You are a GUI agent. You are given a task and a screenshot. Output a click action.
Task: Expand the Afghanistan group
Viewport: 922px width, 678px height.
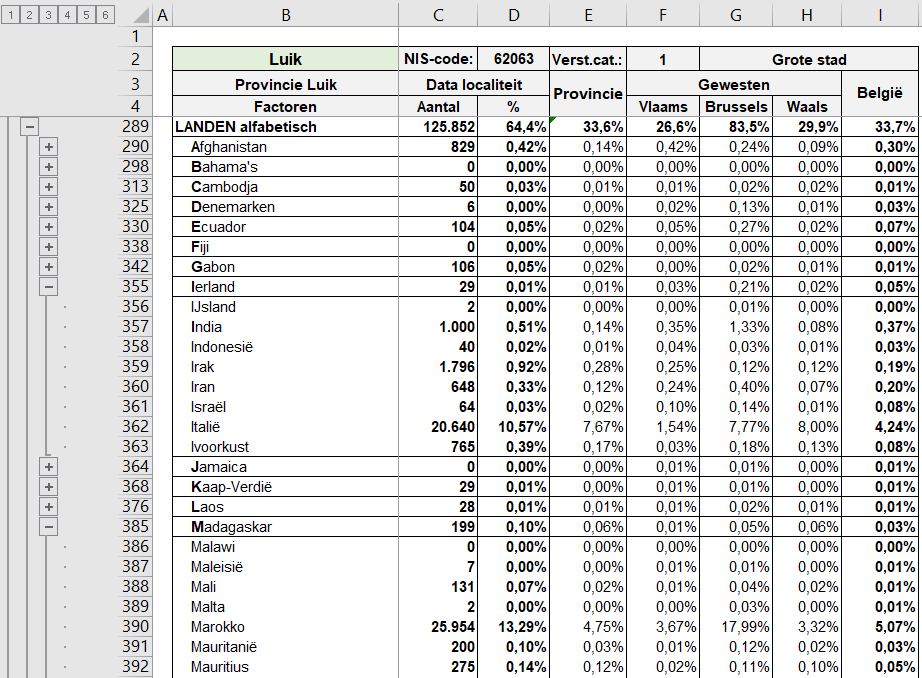pos(48,147)
